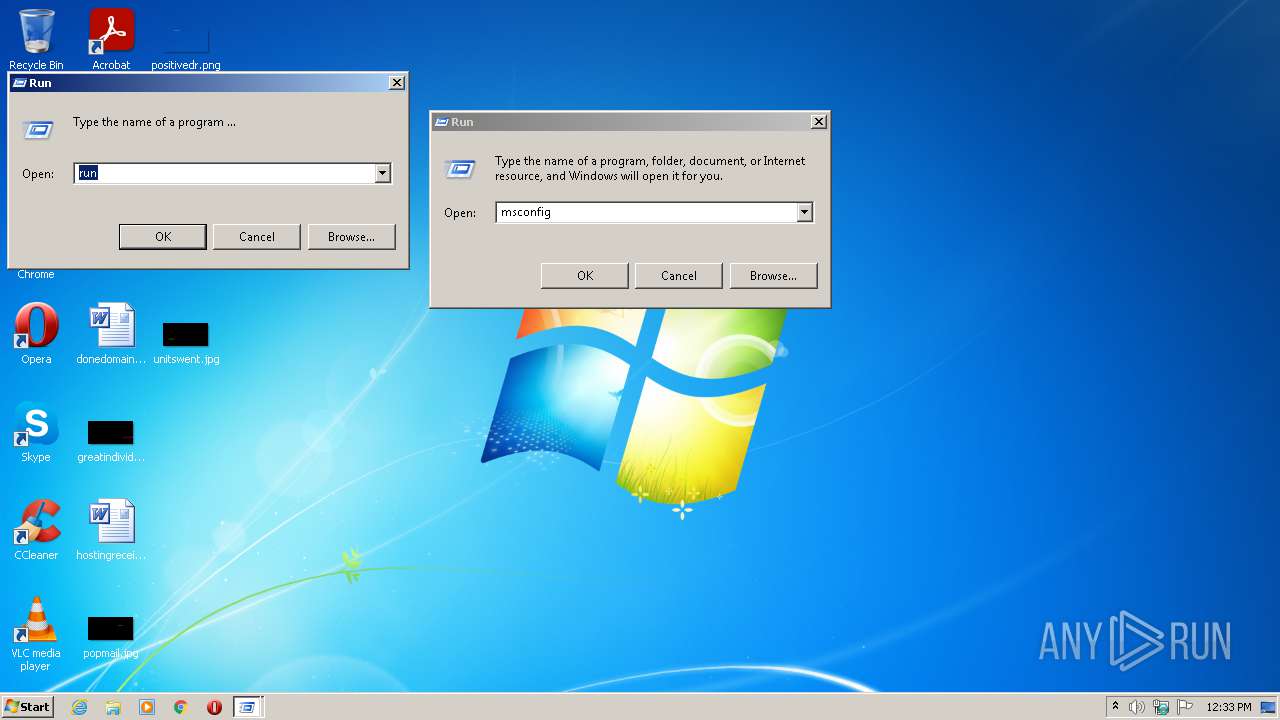This screenshot has width=1280, height=720.
Task: Select the hostingrecei Word document icon
Action: 111,529
